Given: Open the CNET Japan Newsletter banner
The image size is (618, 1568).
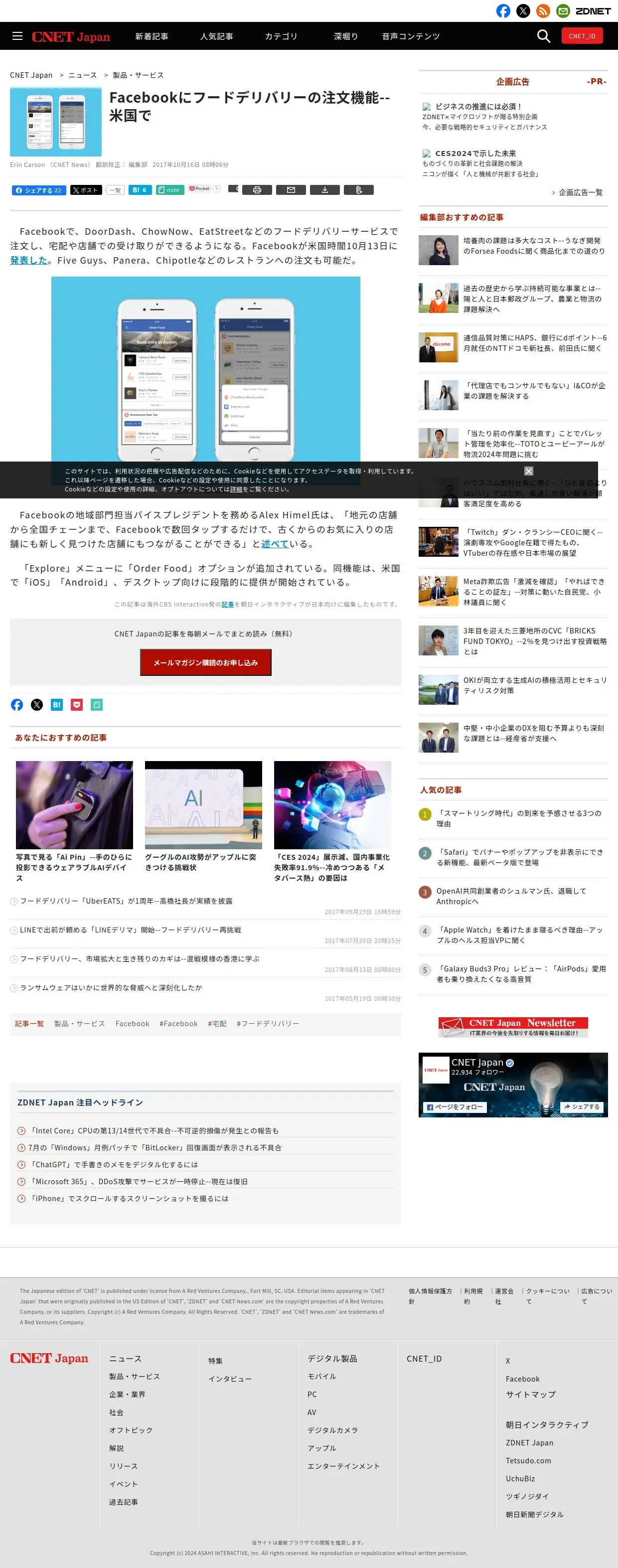Looking at the screenshot, I should (x=513, y=1027).
